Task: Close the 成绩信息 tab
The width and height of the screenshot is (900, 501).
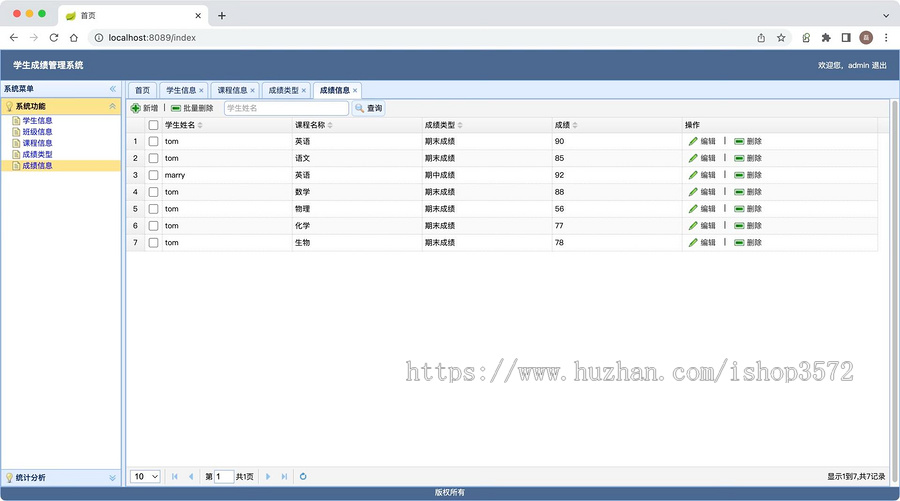Action: coord(355,91)
